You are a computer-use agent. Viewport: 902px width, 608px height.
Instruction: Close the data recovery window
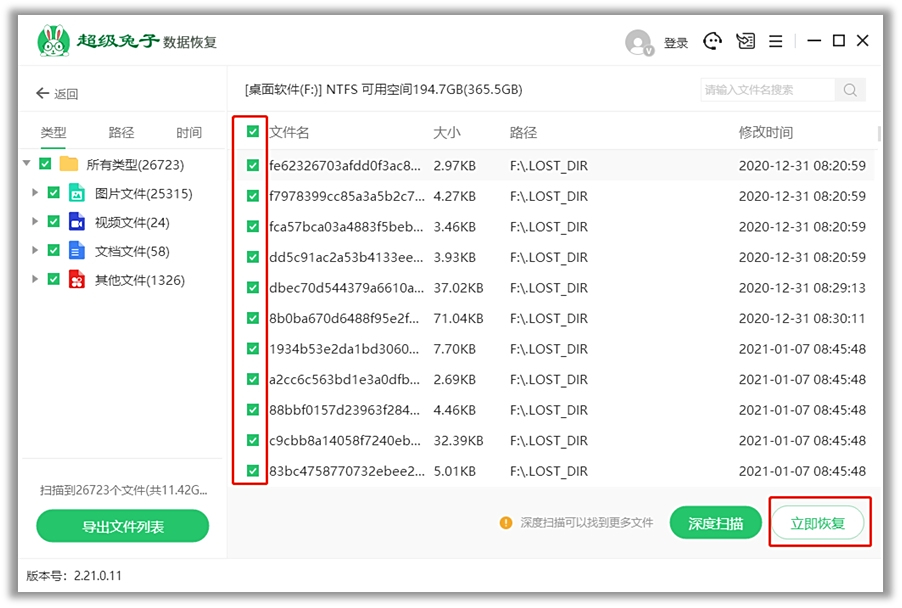coord(862,41)
